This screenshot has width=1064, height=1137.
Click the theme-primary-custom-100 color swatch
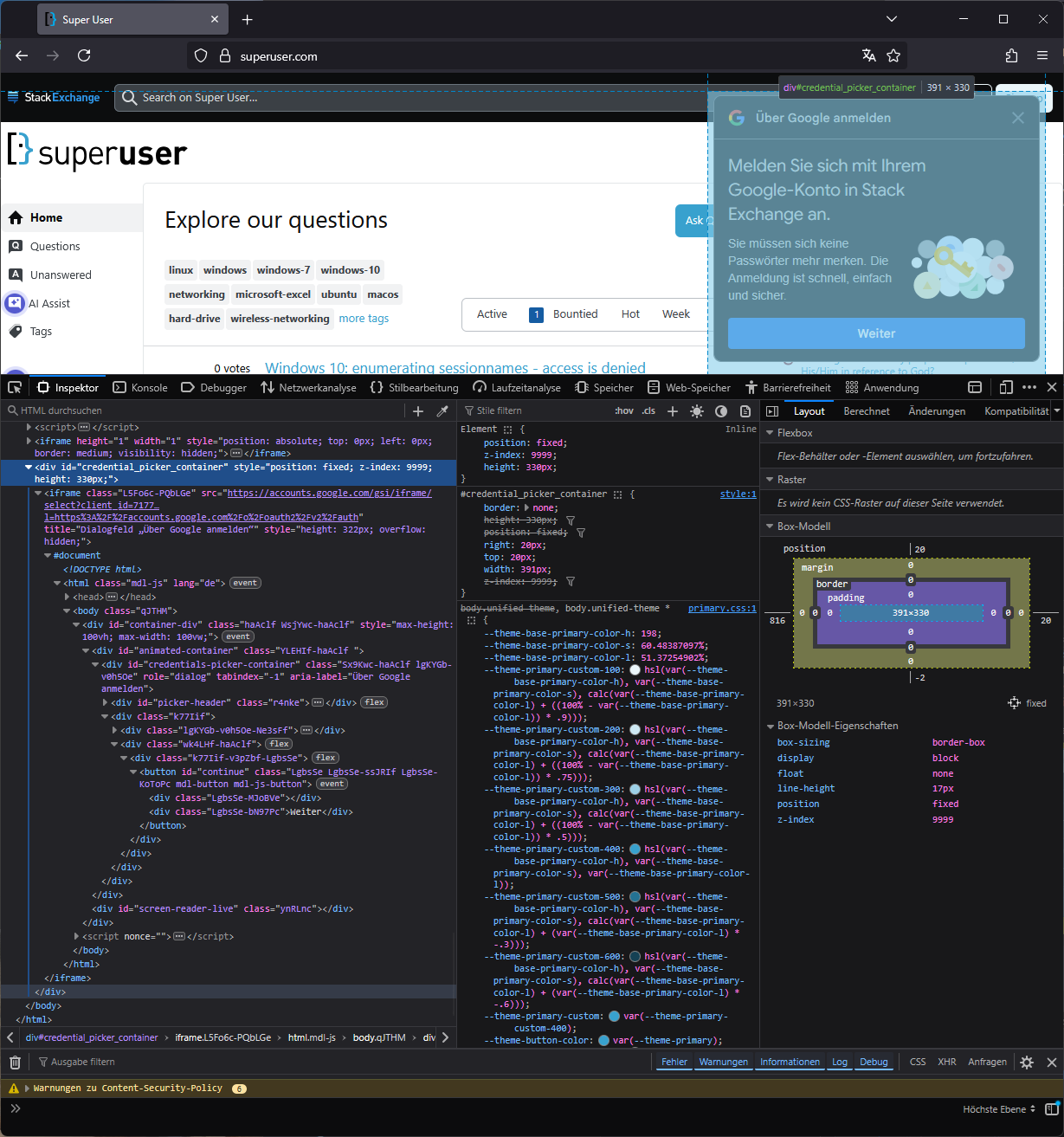click(635, 670)
